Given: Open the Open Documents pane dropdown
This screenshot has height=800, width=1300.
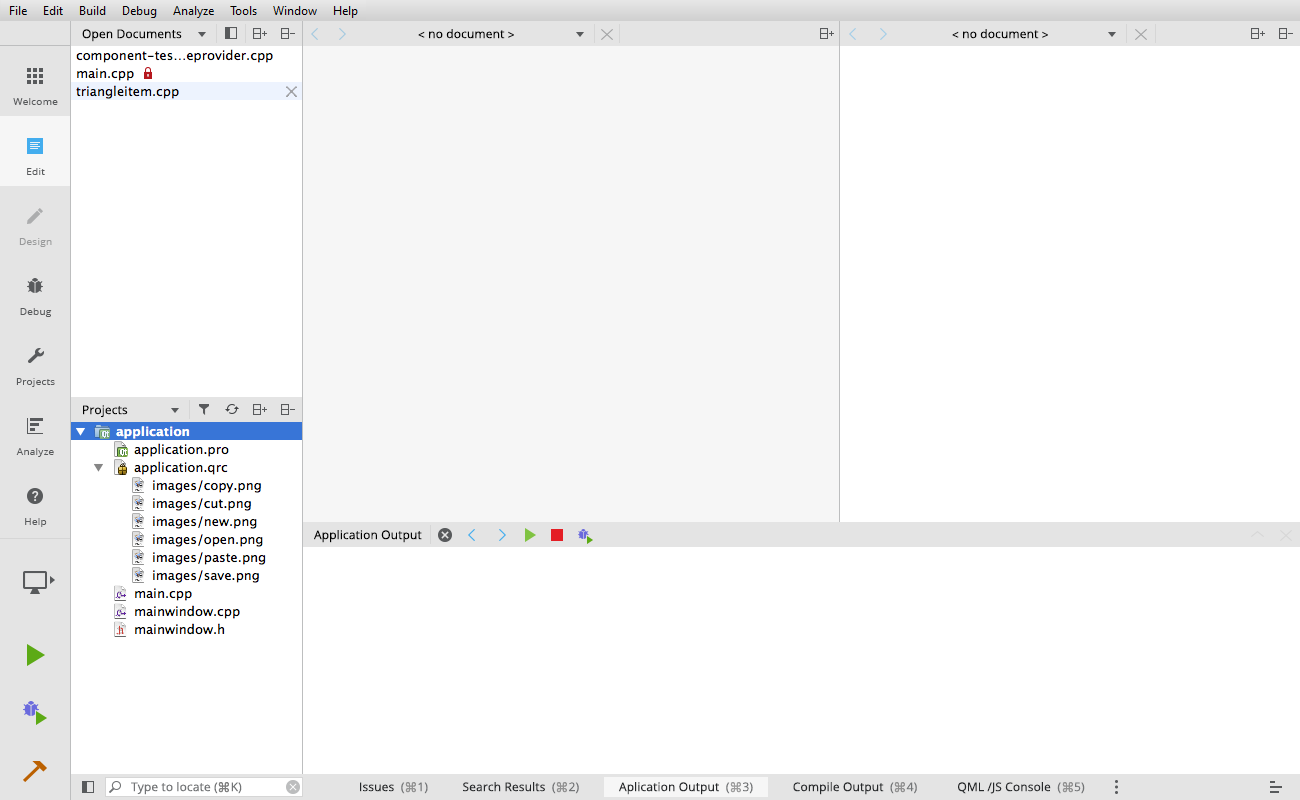Looking at the screenshot, I should click(x=202, y=34).
